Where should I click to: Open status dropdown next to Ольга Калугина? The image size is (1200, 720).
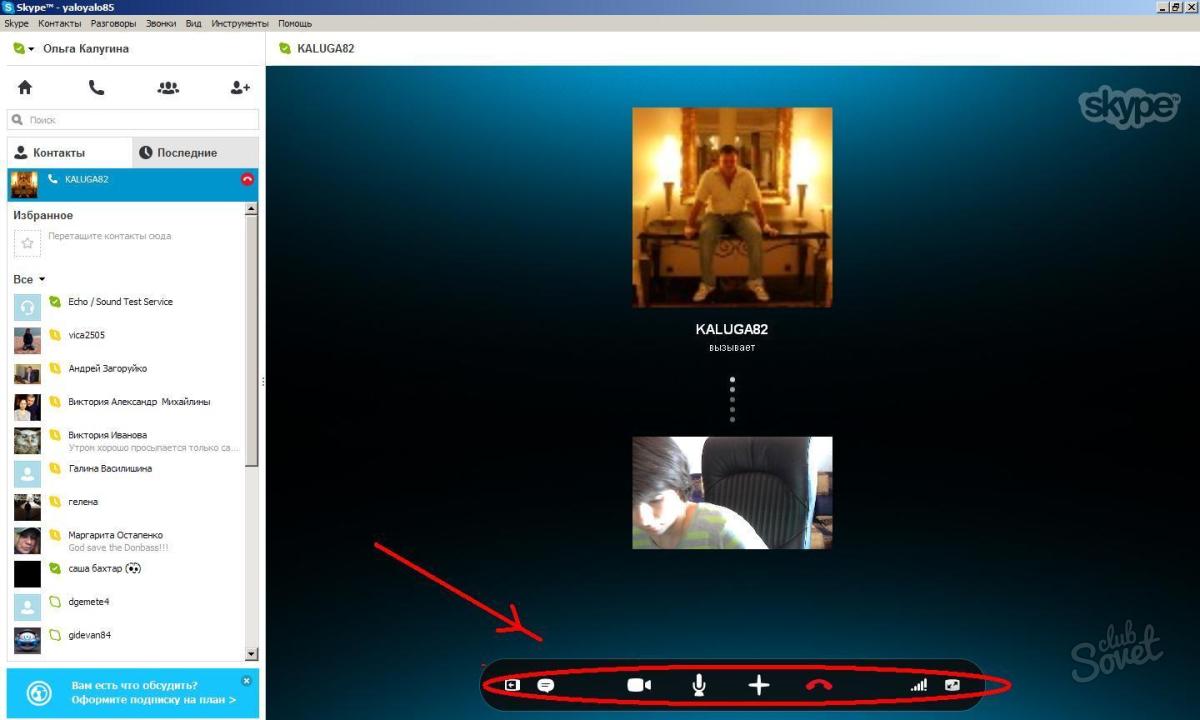click(31, 49)
